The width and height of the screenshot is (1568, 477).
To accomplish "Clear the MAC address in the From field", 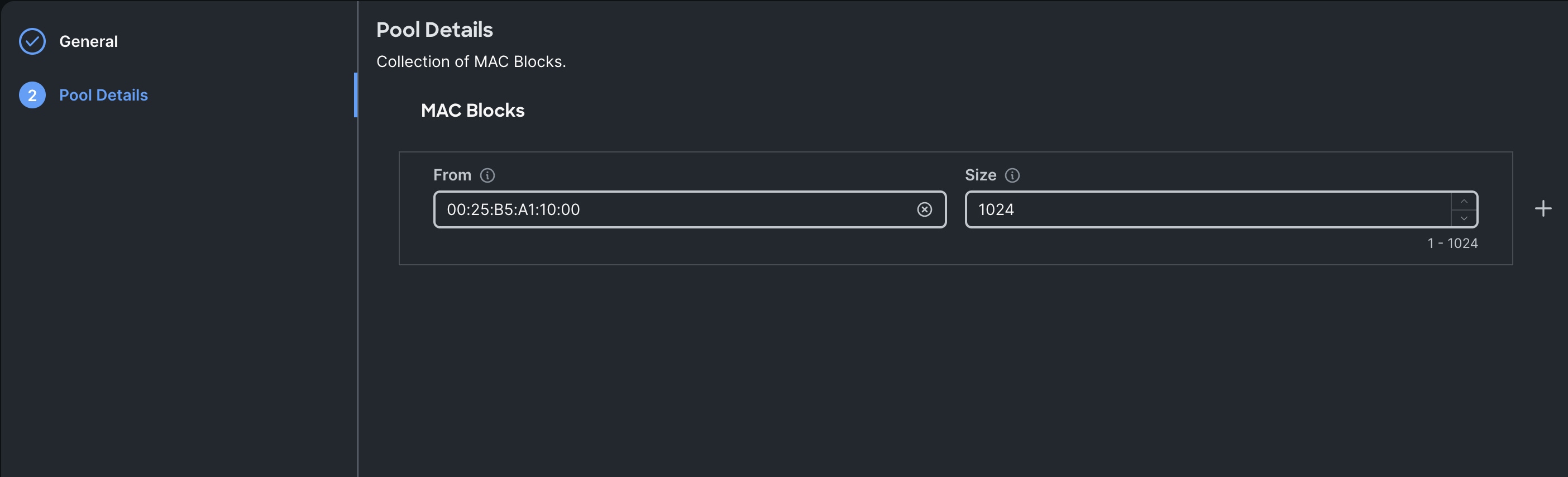I will tap(925, 209).
